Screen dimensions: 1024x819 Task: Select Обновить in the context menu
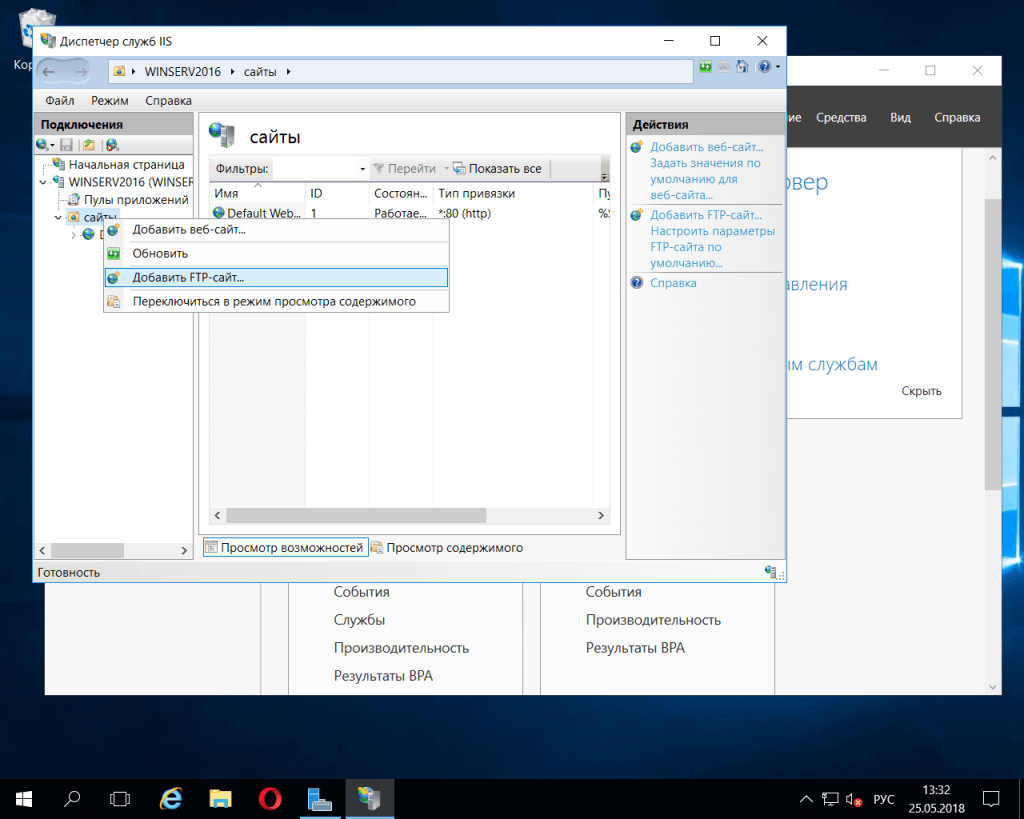160,254
